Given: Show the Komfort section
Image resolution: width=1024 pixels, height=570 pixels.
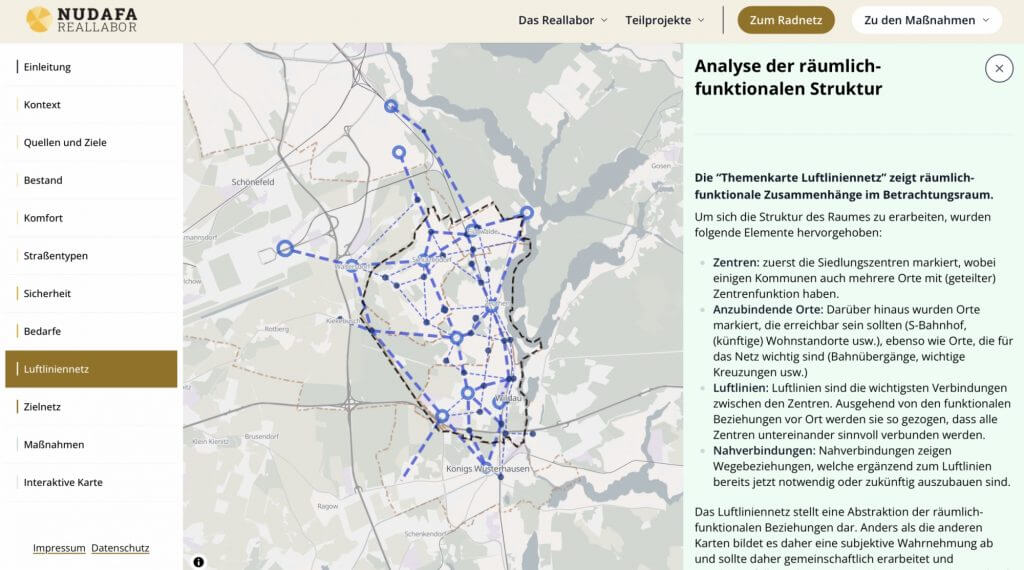Looking at the screenshot, I should (x=43, y=218).
